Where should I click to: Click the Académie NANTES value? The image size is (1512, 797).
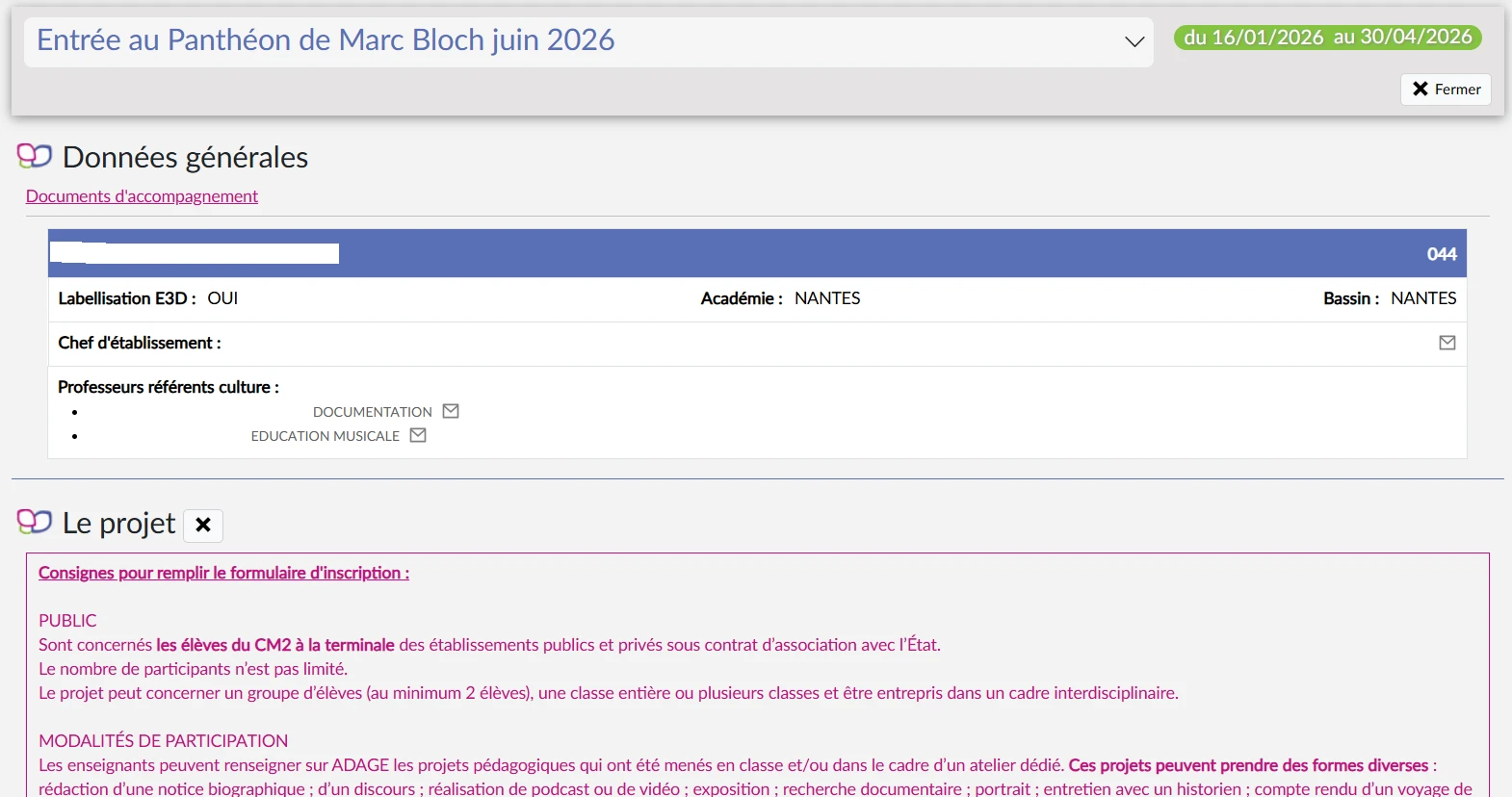coord(826,298)
